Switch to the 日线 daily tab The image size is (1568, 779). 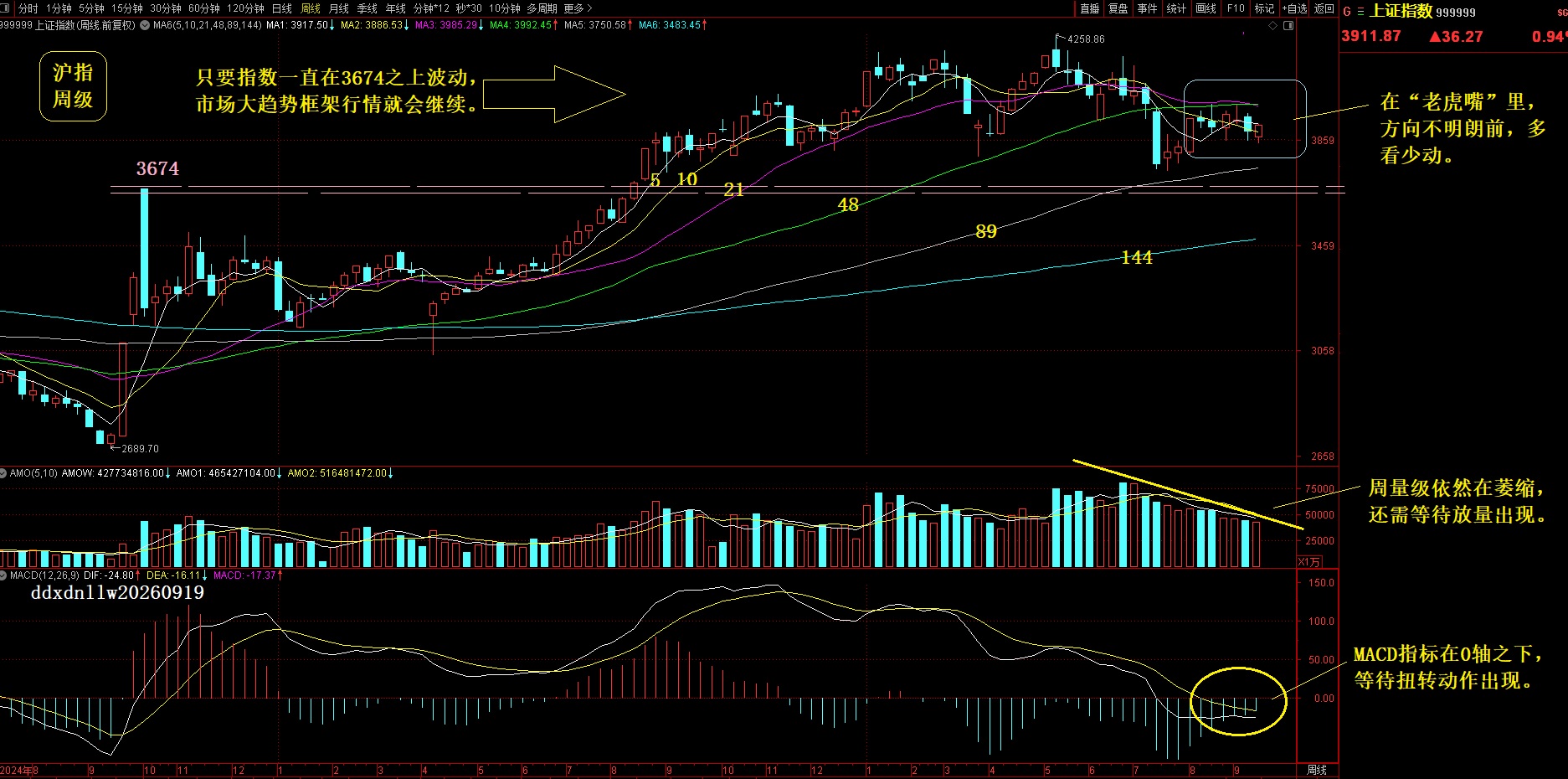click(x=282, y=8)
